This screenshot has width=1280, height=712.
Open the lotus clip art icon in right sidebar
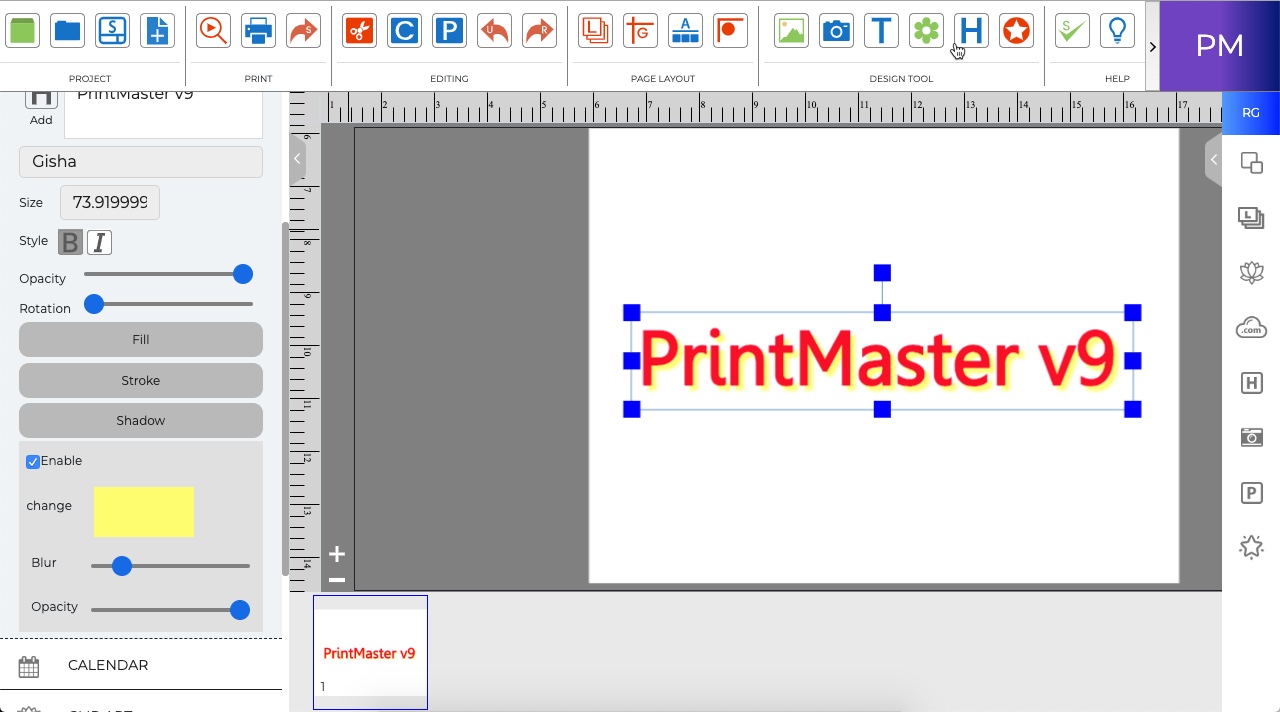coord(1251,272)
